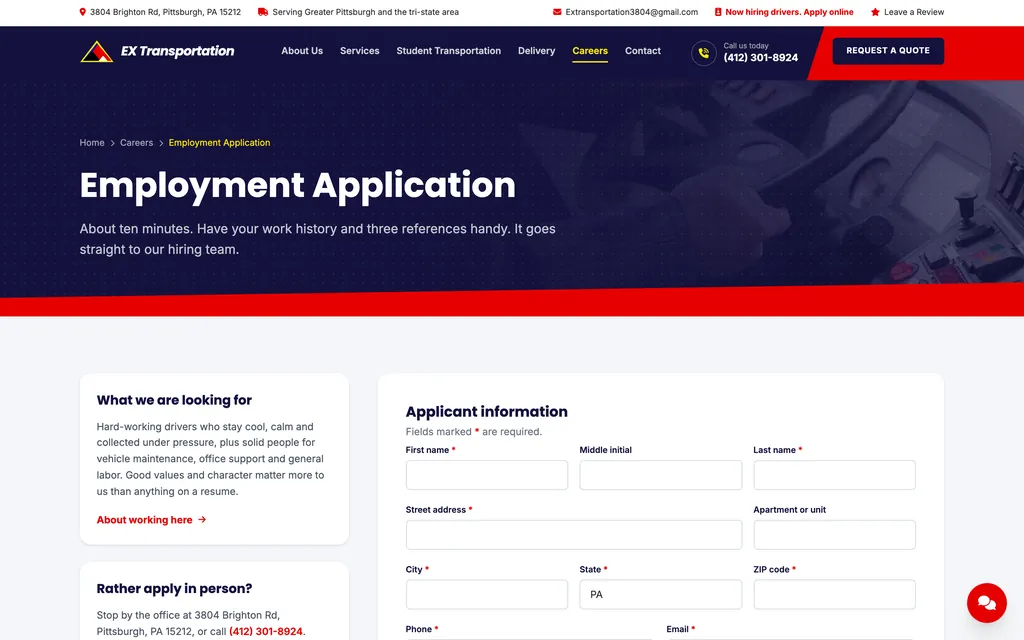Go to the Services nav item

pyautogui.click(x=359, y=51)
